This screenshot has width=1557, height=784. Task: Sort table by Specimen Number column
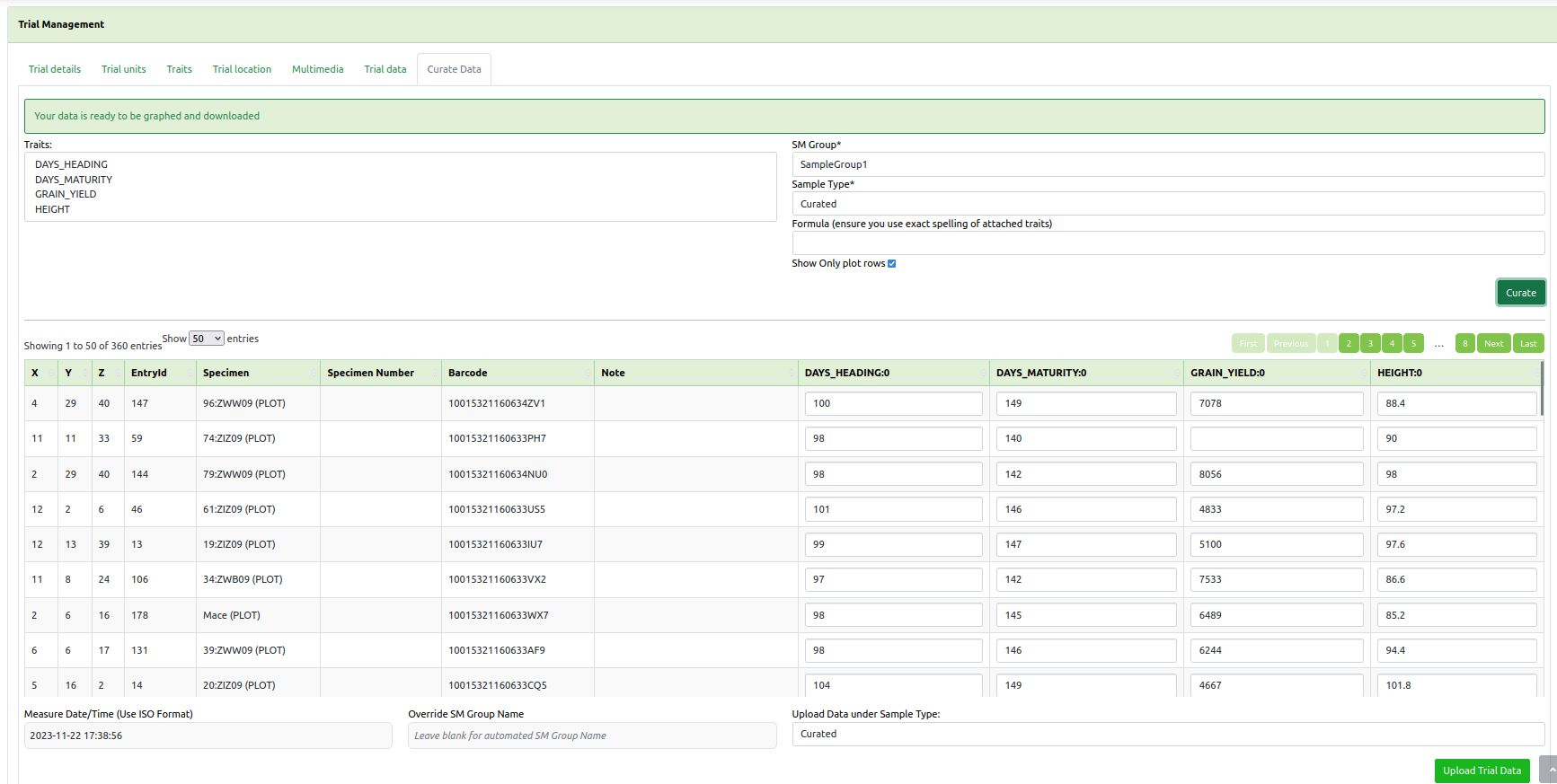[x=379, y=373]
